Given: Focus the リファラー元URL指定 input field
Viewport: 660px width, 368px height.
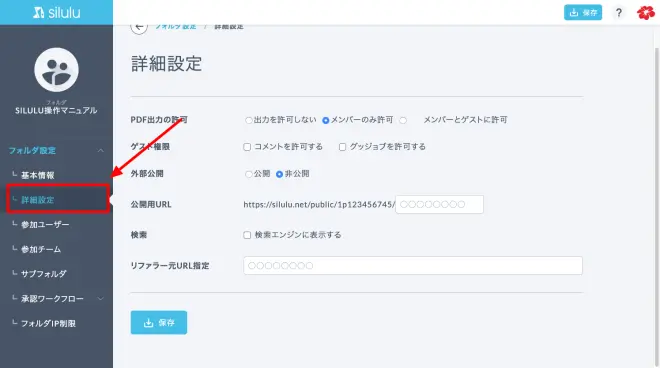Looking at the screenshot, I should (413, 266).
